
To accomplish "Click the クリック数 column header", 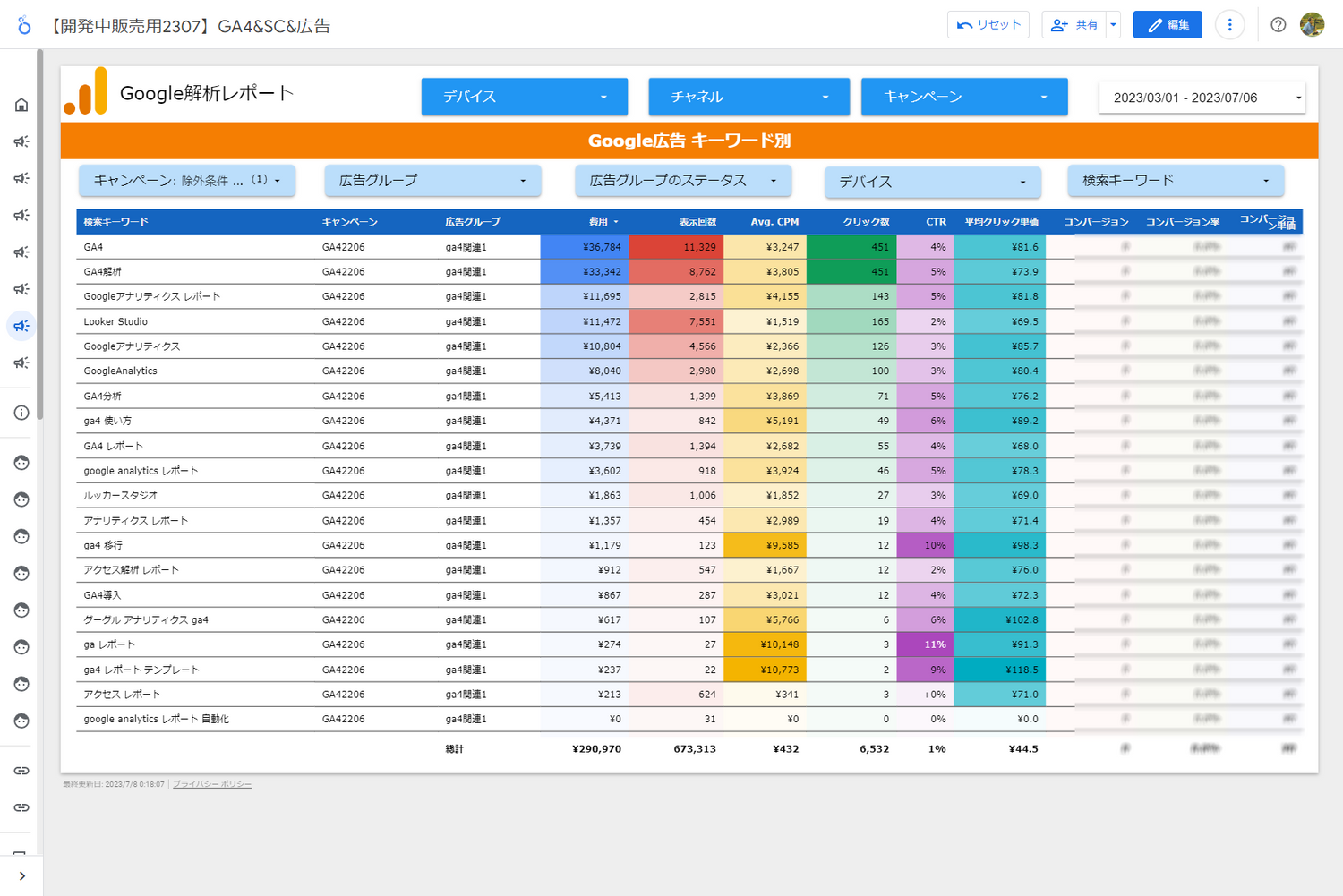I will coord(866,222).
